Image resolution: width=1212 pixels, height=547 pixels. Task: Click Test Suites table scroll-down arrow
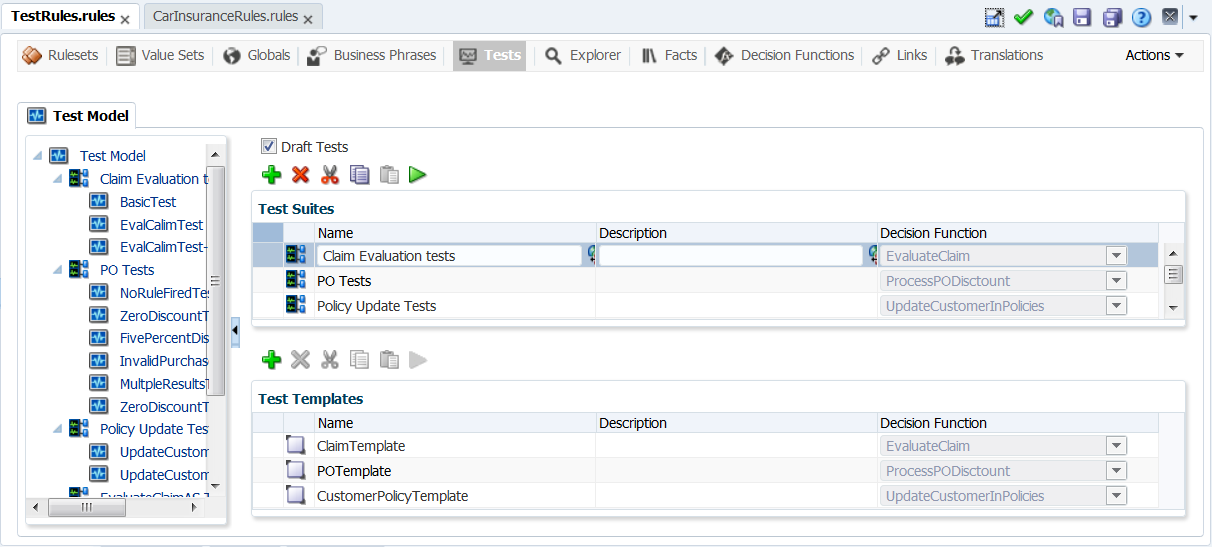pyautogui.click(x=1174, y=308)
